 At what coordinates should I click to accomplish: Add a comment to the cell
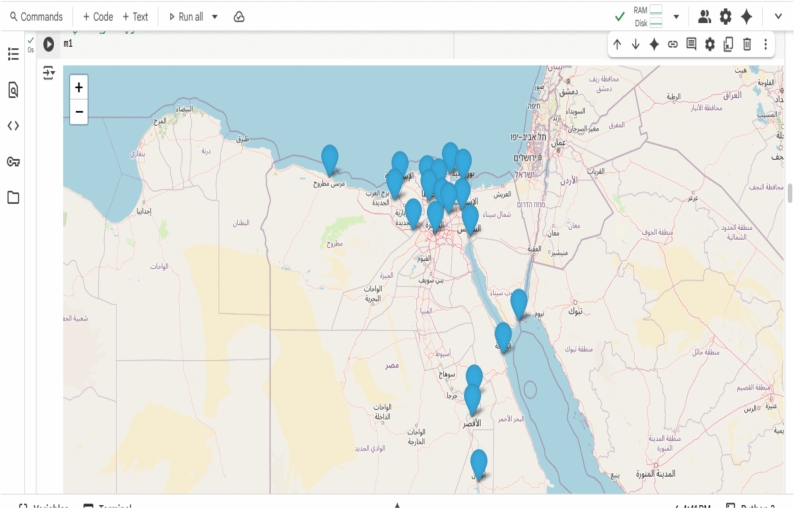(x=691, y=44)
